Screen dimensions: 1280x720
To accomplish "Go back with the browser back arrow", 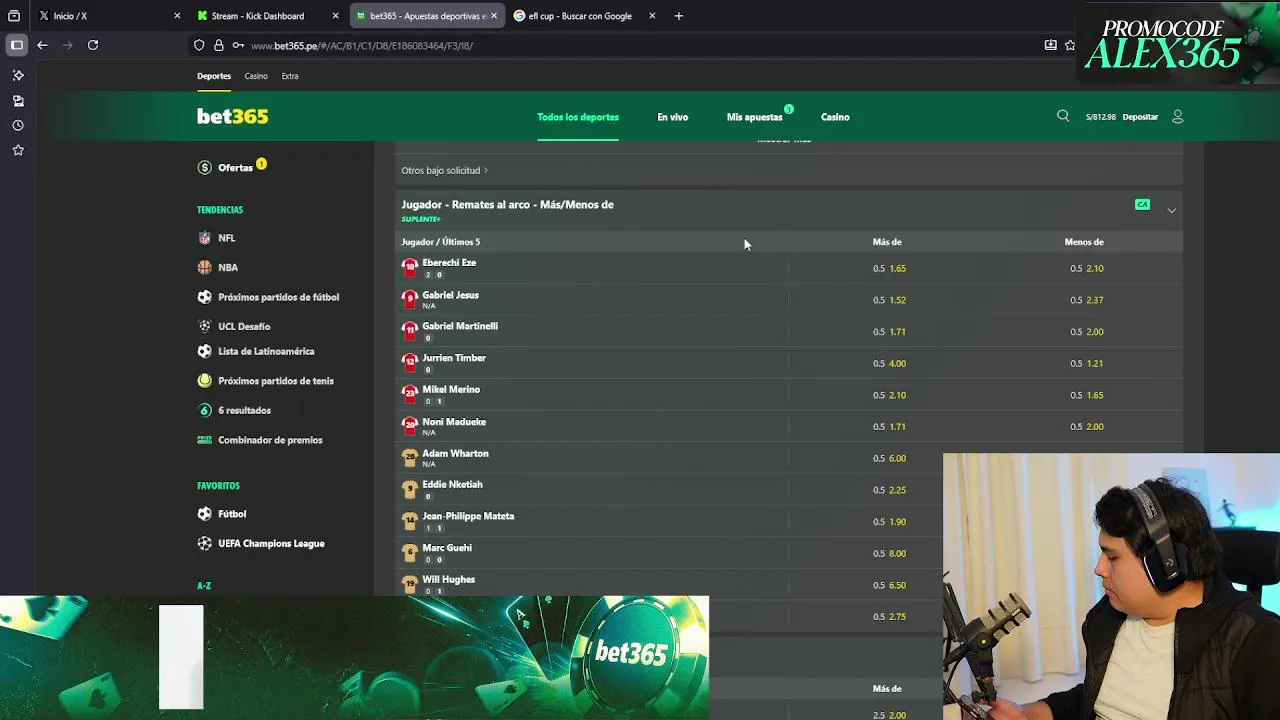I will (x=42, y=45).
